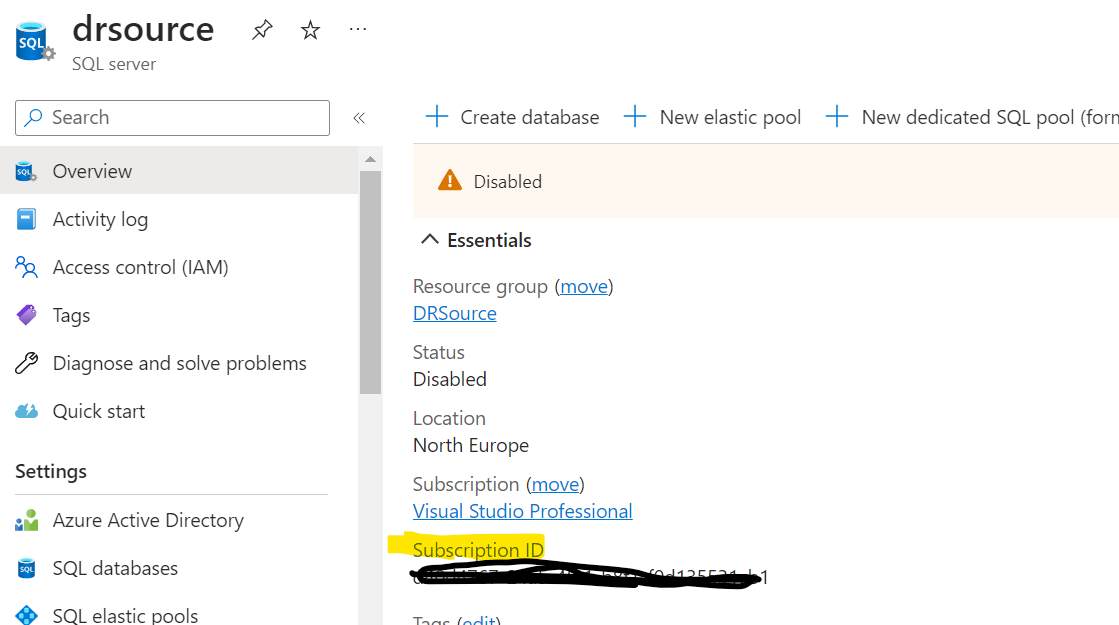Click the Subscription ID label

click(478, 550)
